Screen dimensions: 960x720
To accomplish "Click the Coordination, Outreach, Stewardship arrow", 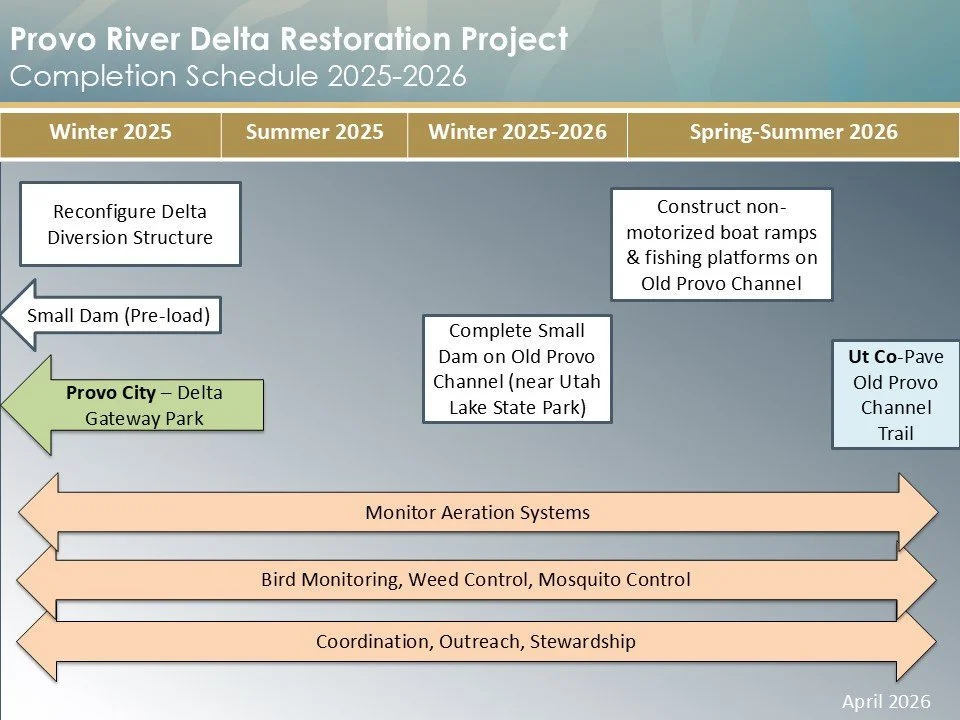I will point(477,641).
